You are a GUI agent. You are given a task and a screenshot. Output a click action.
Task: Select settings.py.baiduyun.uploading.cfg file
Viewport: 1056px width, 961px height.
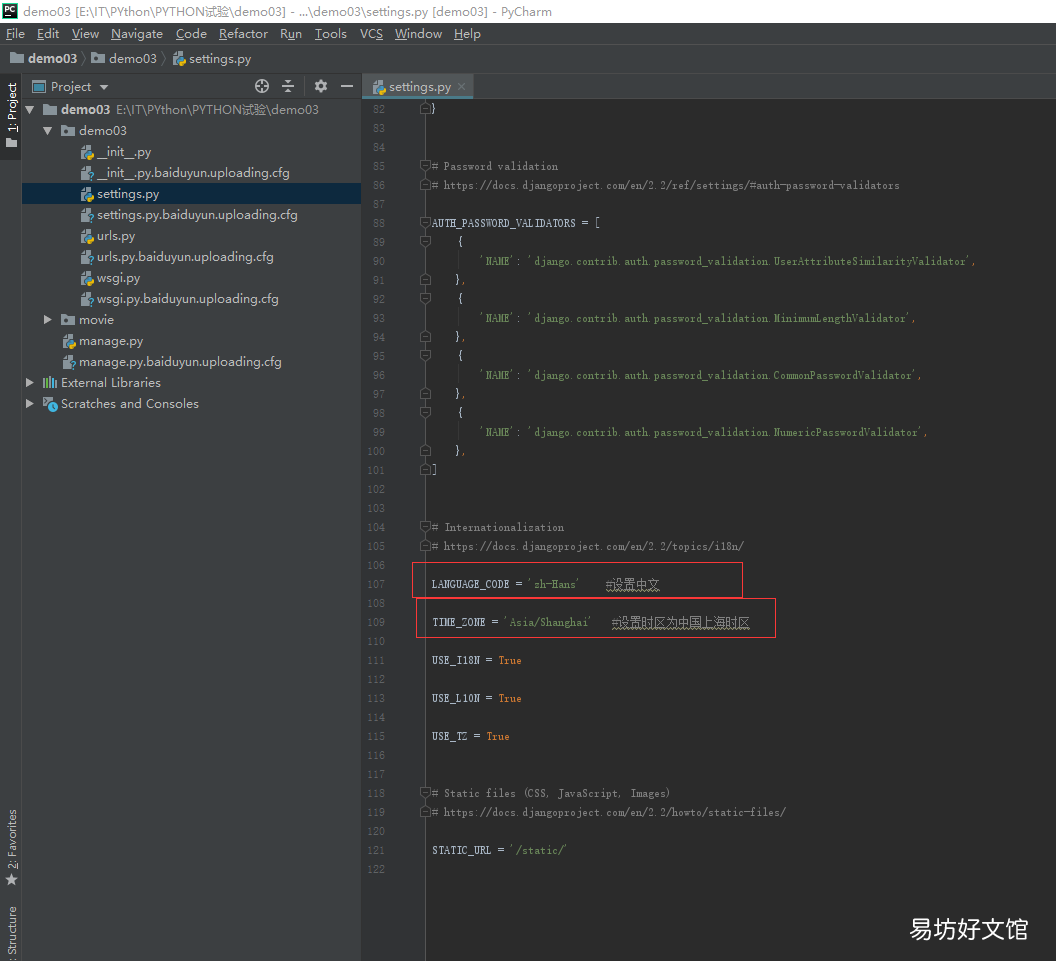[x=197, y=215]
